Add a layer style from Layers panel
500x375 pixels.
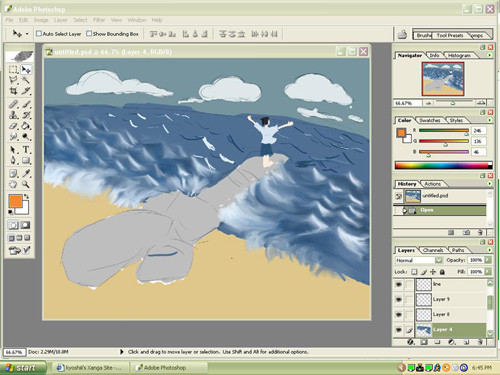pyautogui.click(x=411, y=342)
